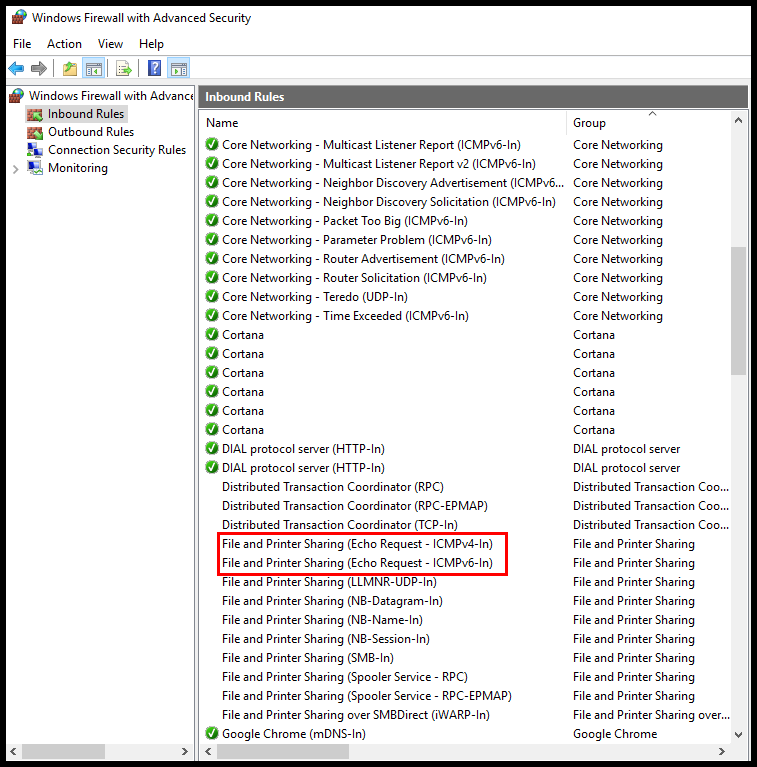Image resolution: width=757 pixels, height=767 pixels.
Task: Click the Export List toolbar icon
Action: (124, 68)
